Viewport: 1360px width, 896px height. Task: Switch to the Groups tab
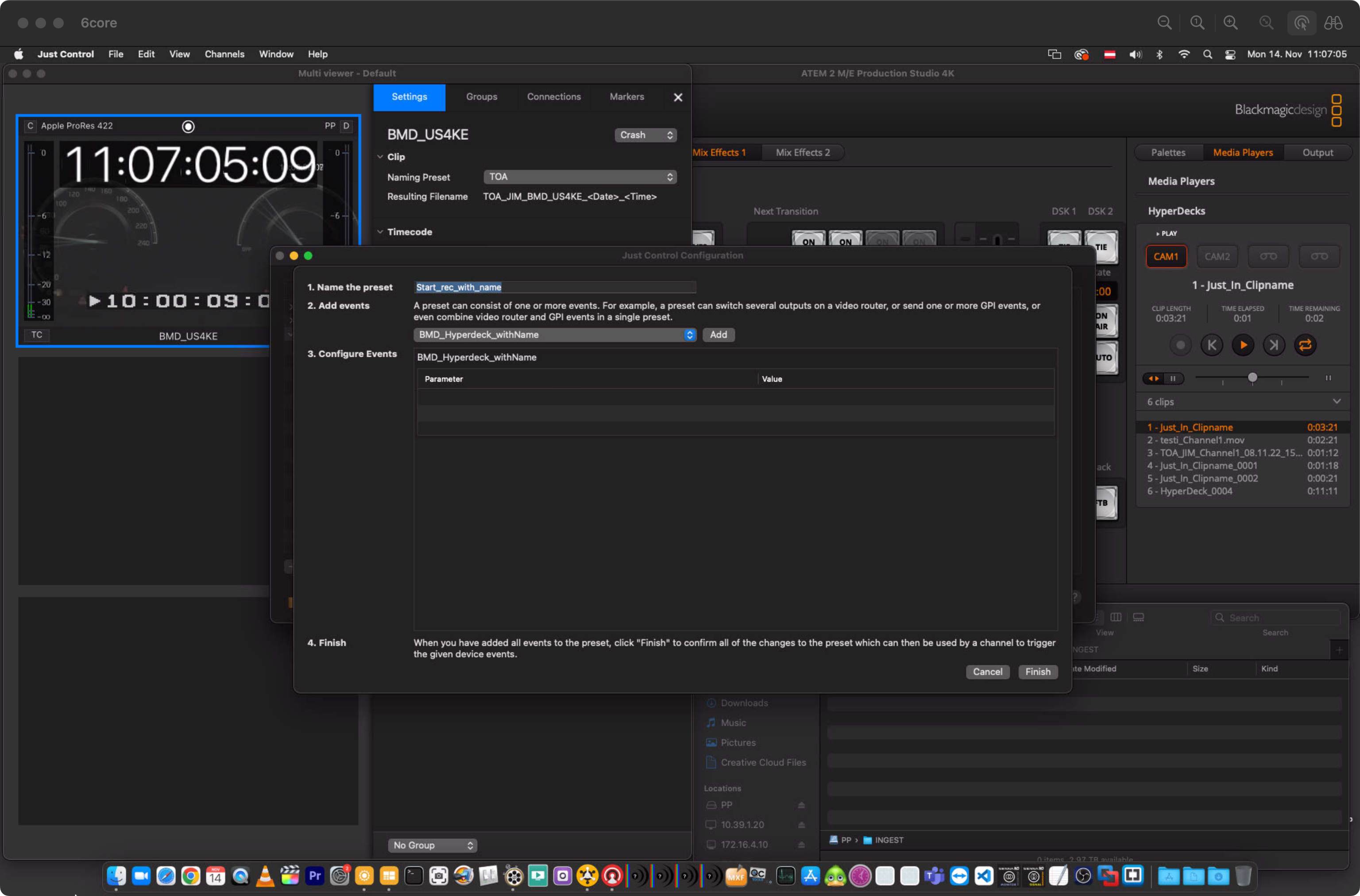click(481, 97)
